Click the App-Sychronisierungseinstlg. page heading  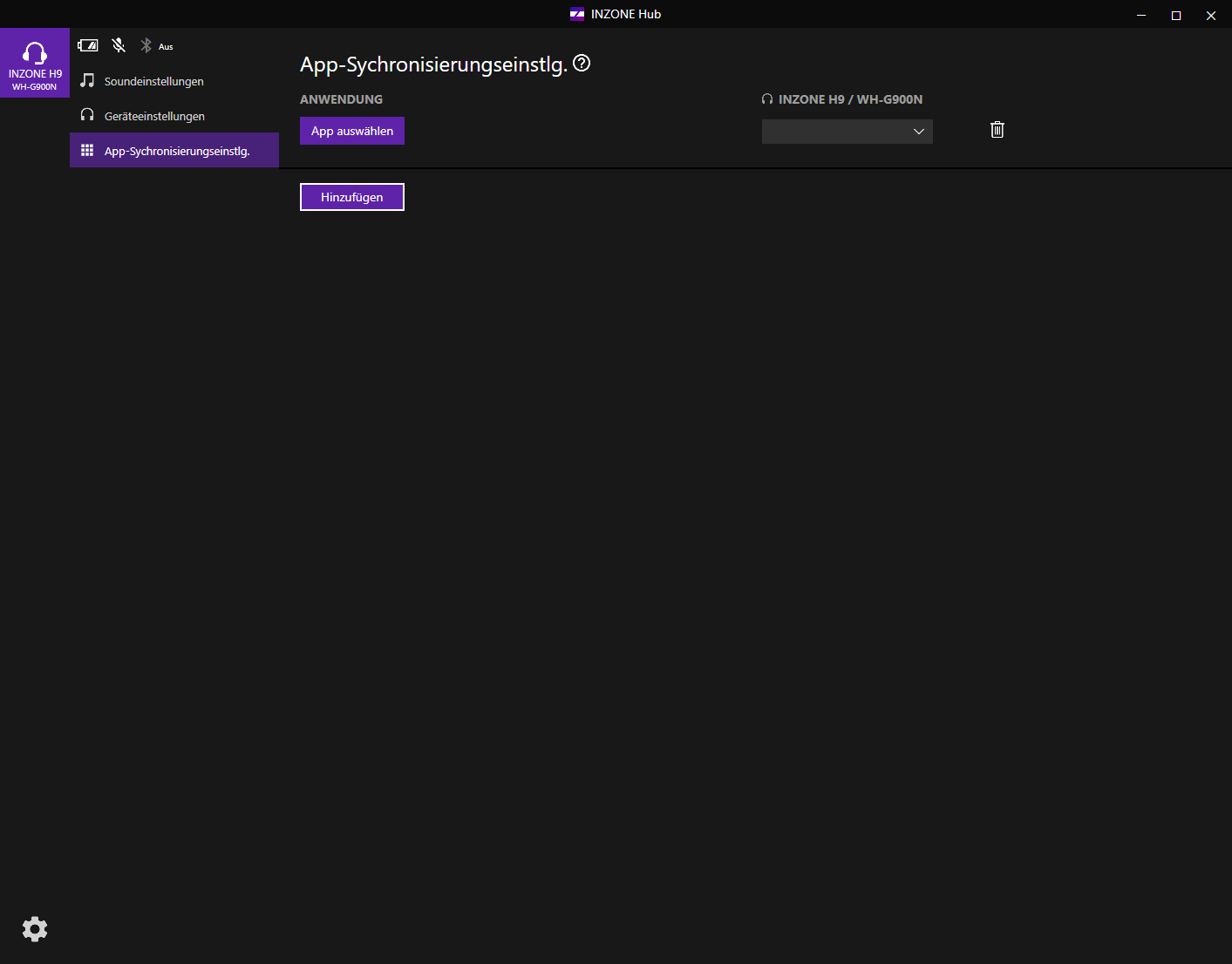coord(434,64)
